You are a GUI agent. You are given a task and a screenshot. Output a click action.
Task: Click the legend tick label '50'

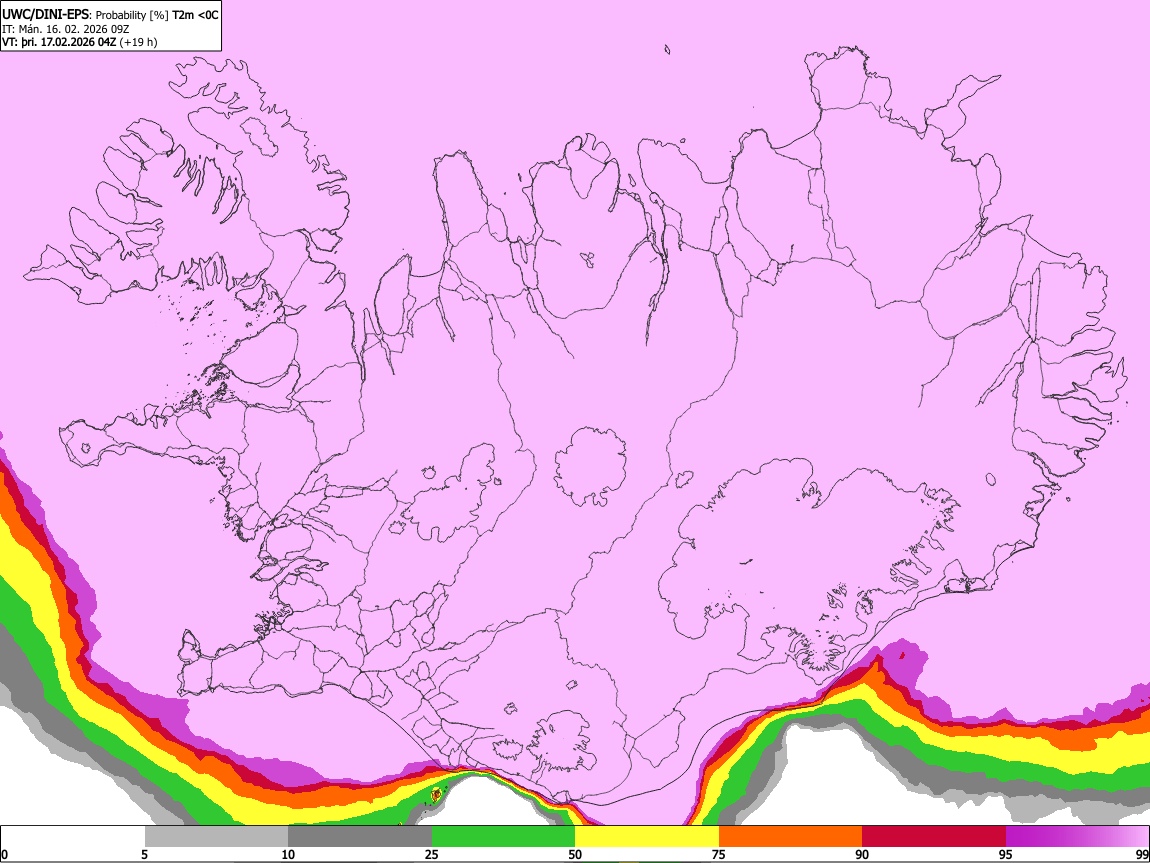[575, 854]
